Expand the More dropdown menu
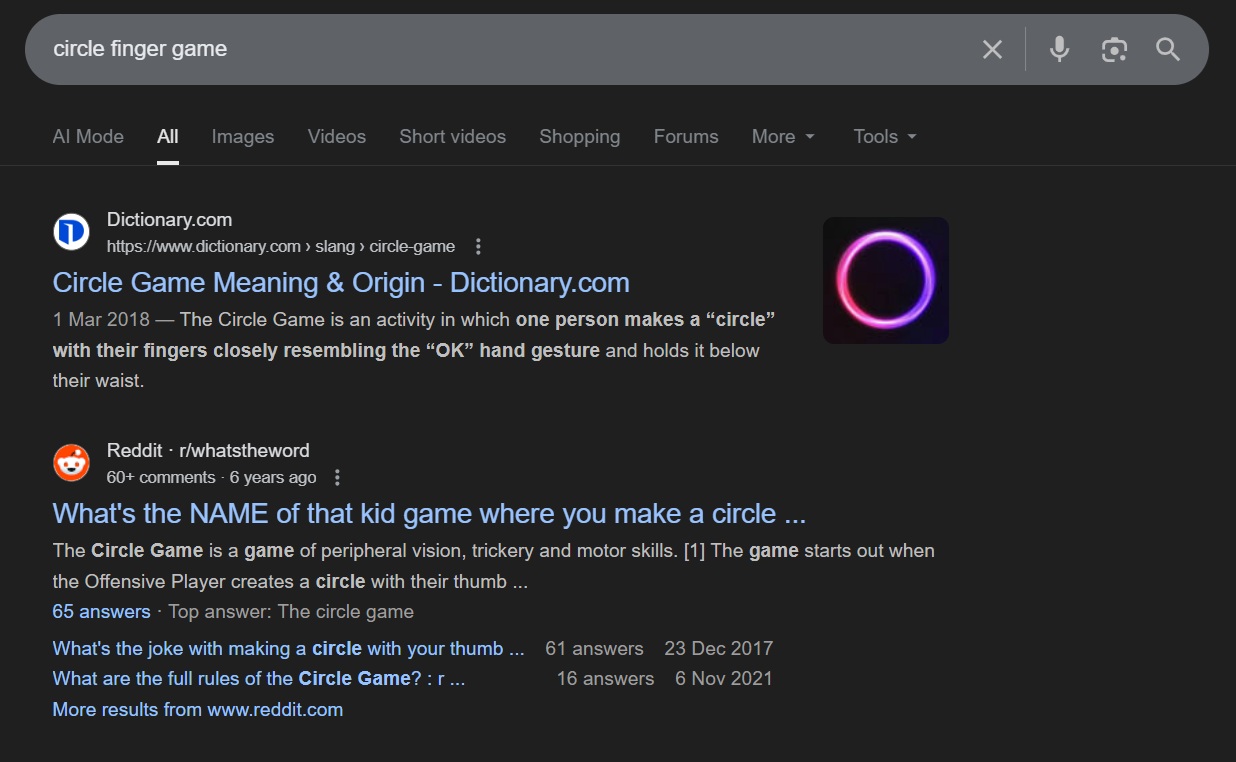The height and width of the screenshot is (762, 1236). pyautogui.click(x=784, y=137)
